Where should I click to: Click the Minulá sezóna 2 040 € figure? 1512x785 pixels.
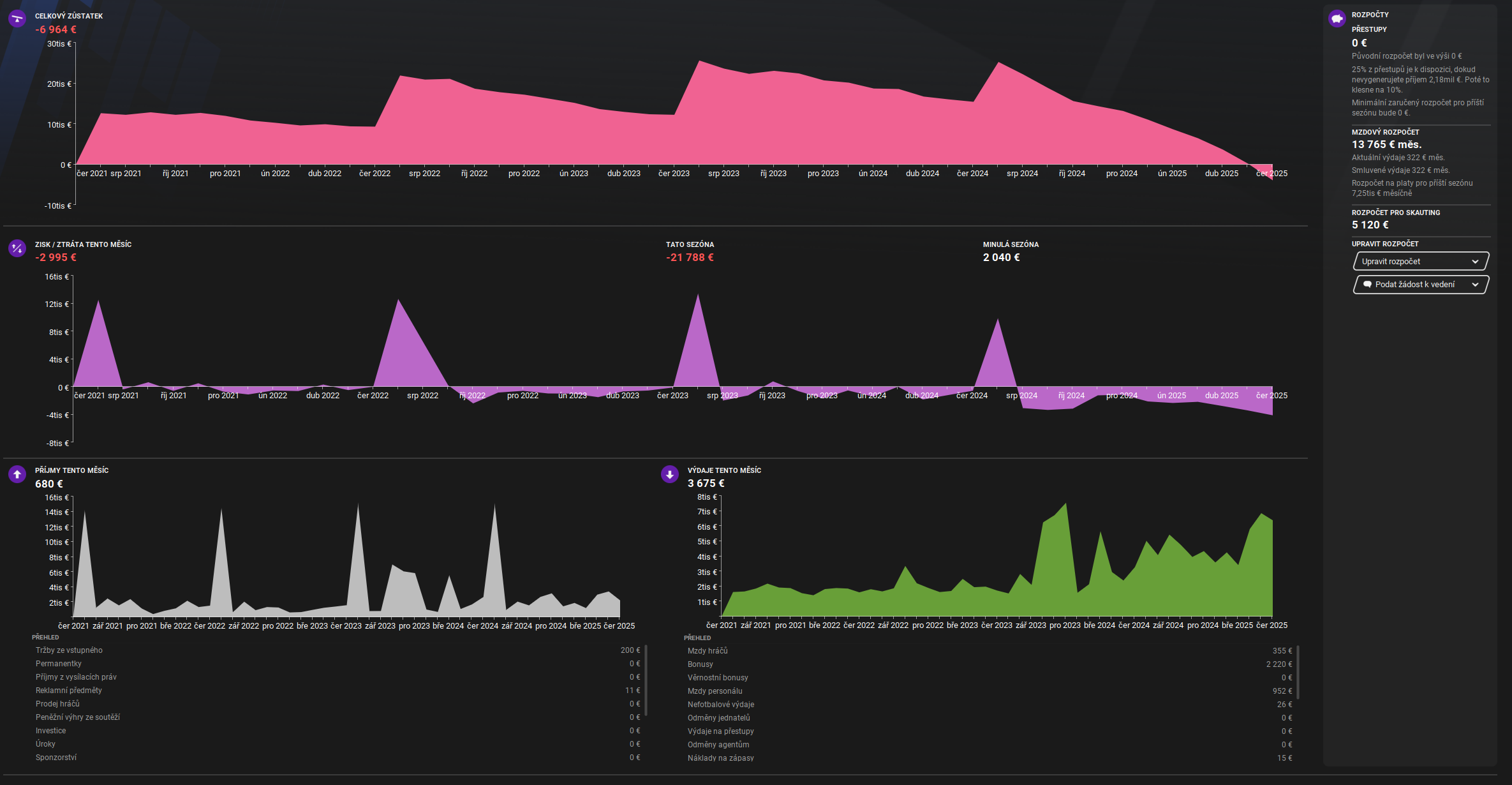point(1001,258)
